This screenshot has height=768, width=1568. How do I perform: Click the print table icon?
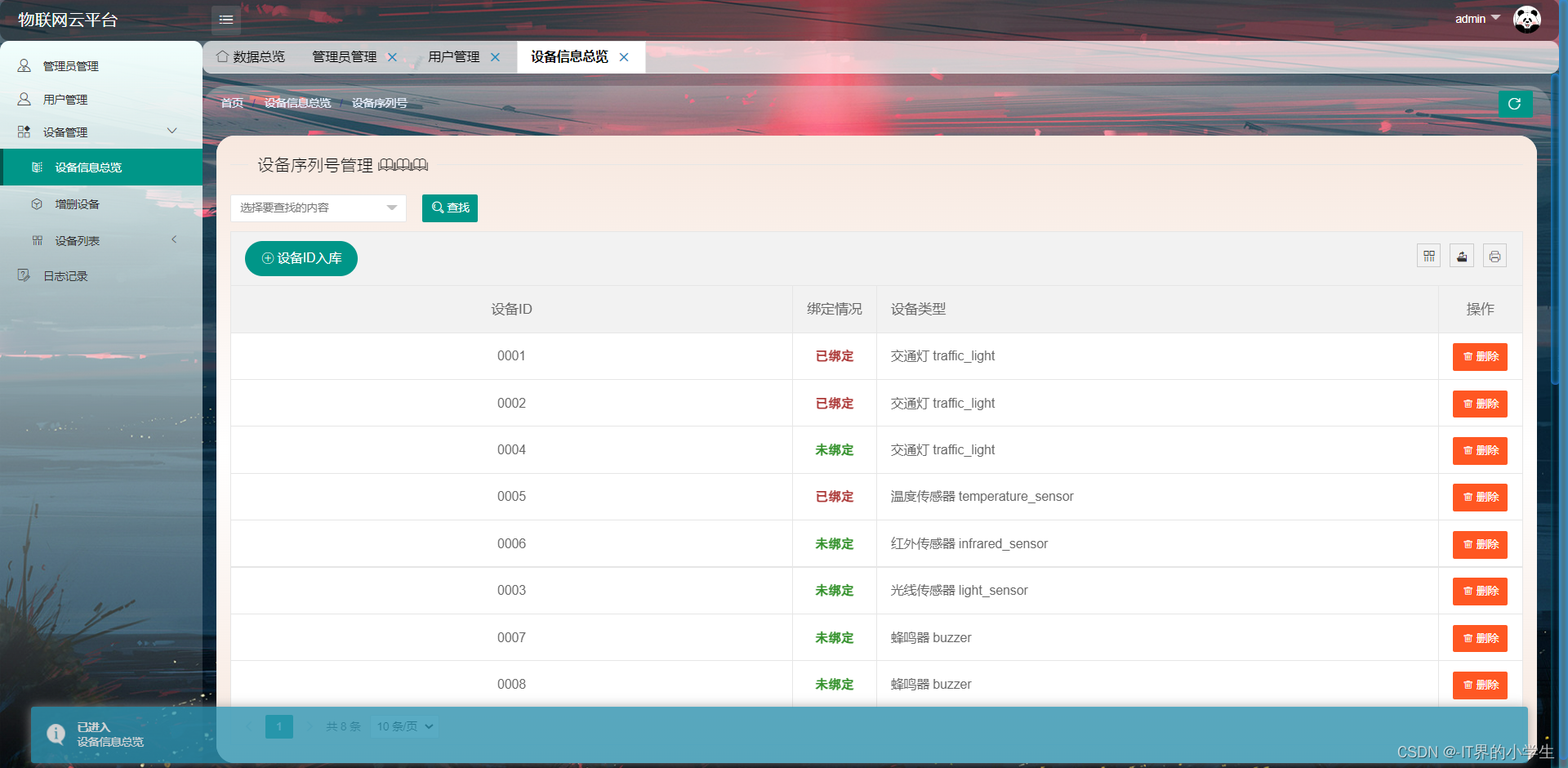[1494, 257]
